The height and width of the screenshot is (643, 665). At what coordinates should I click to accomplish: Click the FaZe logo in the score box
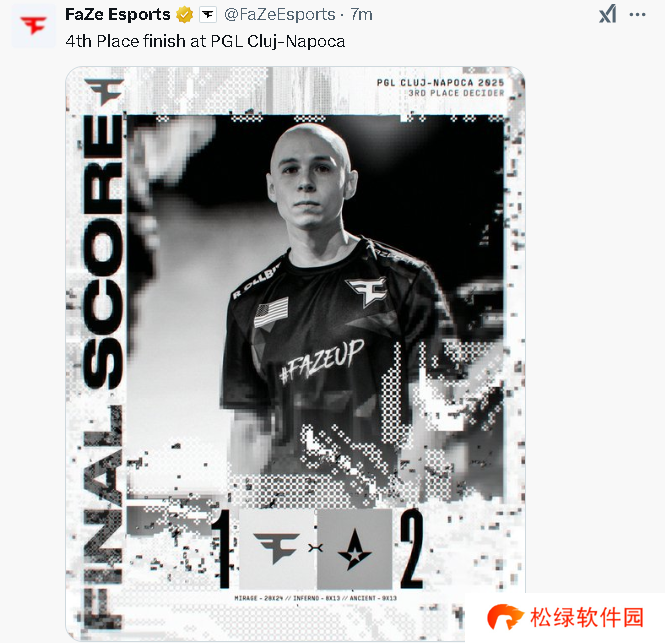point(278,549)
